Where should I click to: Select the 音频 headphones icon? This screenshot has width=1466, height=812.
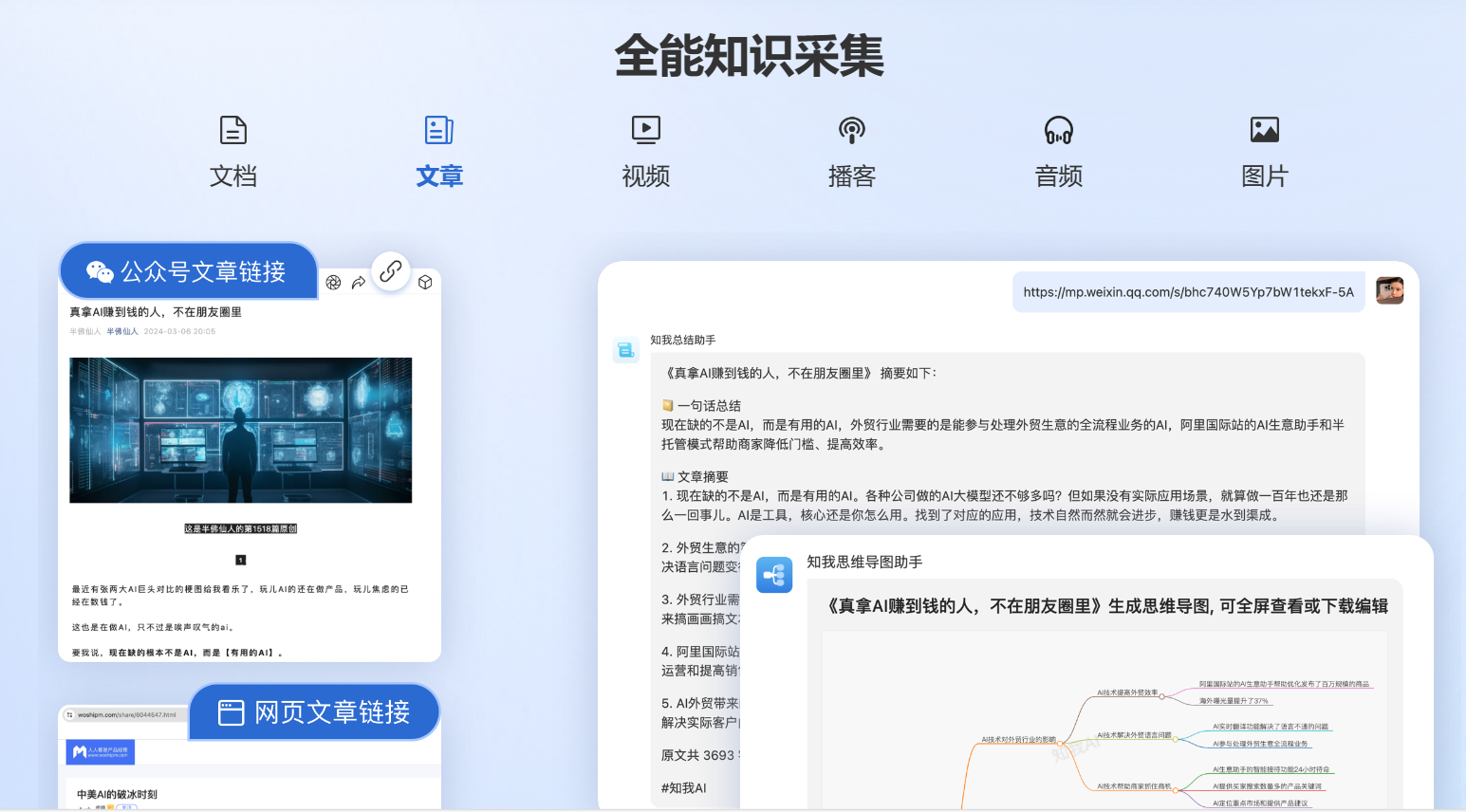[1058, 130]
